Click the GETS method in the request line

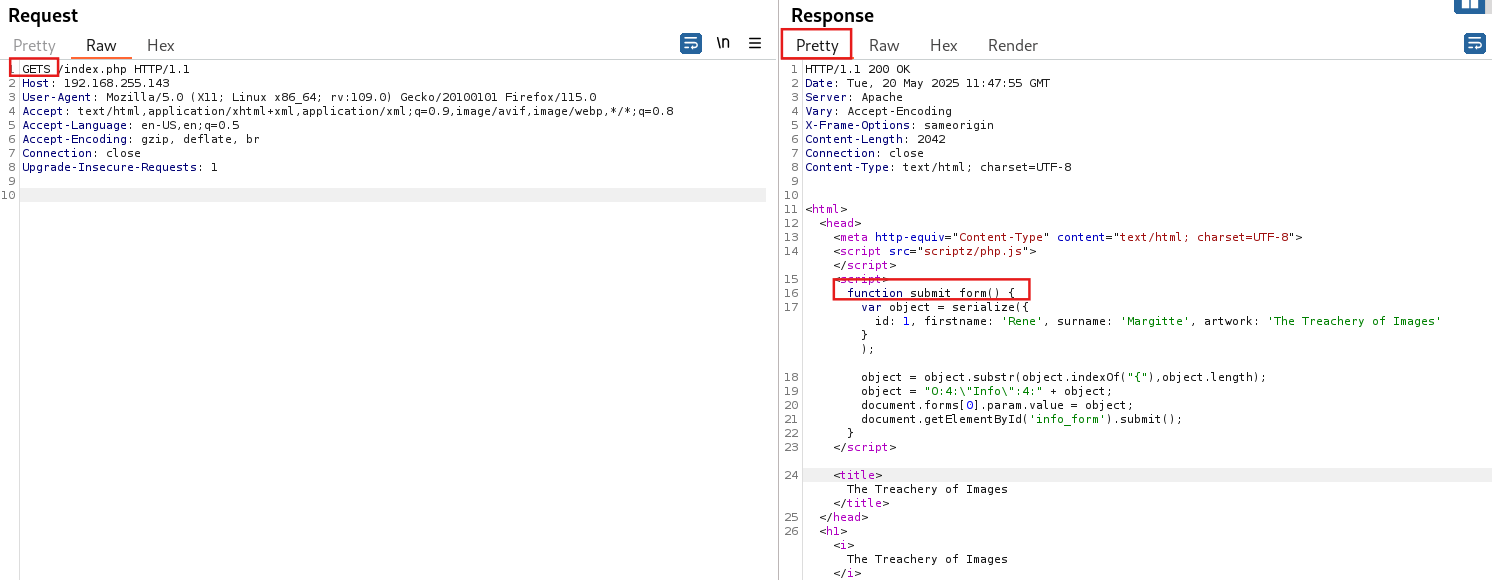point(36,69)
